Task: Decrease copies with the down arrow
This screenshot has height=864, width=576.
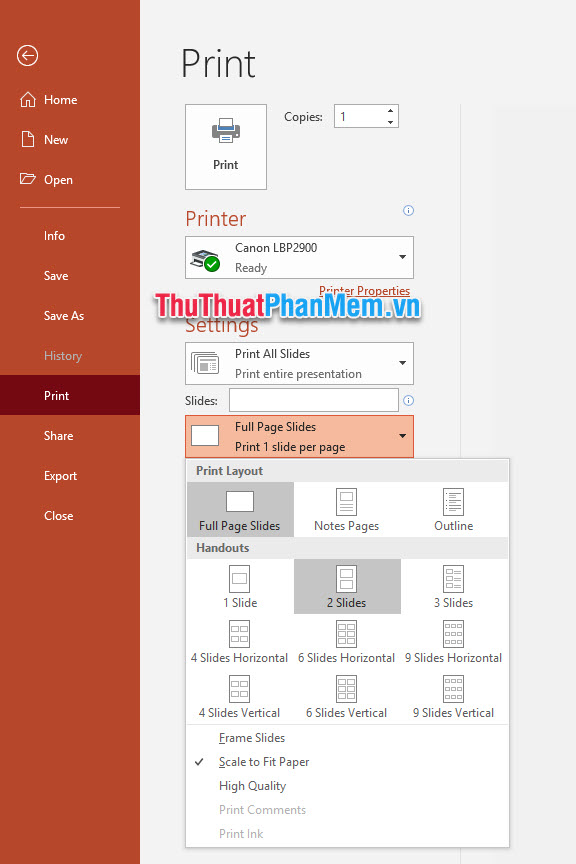Action: (390, 122)
